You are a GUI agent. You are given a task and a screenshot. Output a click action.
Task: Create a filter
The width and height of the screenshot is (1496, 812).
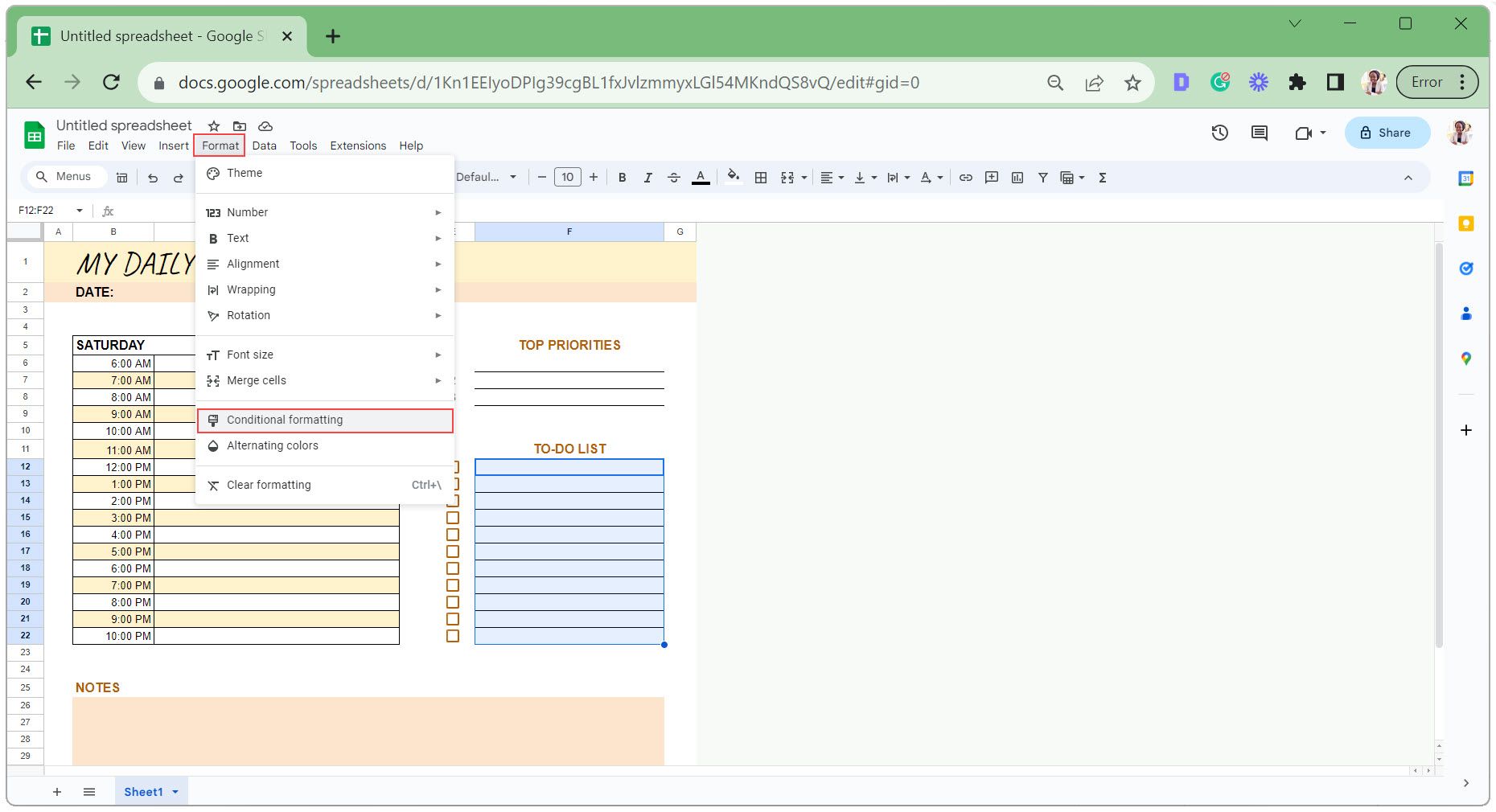click(x=1042, y=177)
